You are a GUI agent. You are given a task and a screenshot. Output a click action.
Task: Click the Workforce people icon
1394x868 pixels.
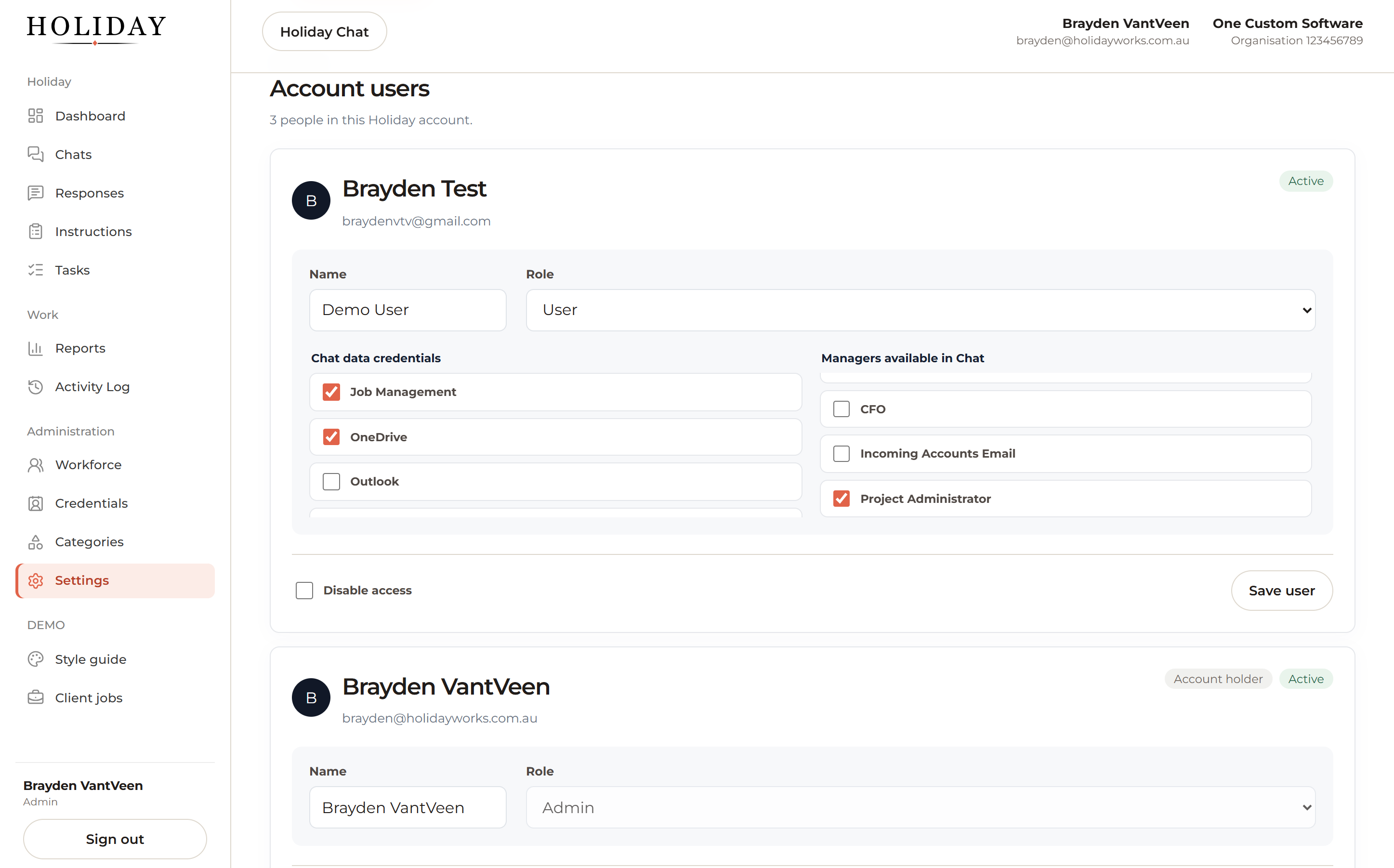(x=36, y=465)
